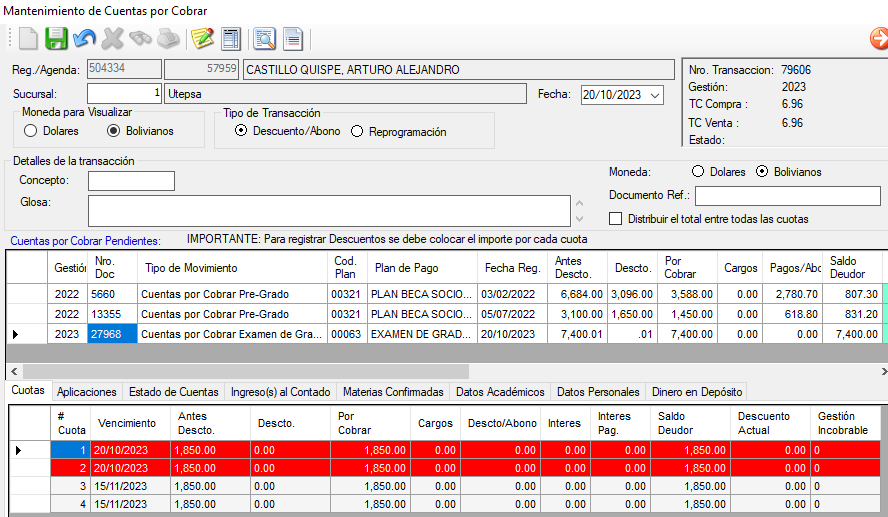Click the Gestión Incobrable column header
888x517 pixels.
point(846,423)
